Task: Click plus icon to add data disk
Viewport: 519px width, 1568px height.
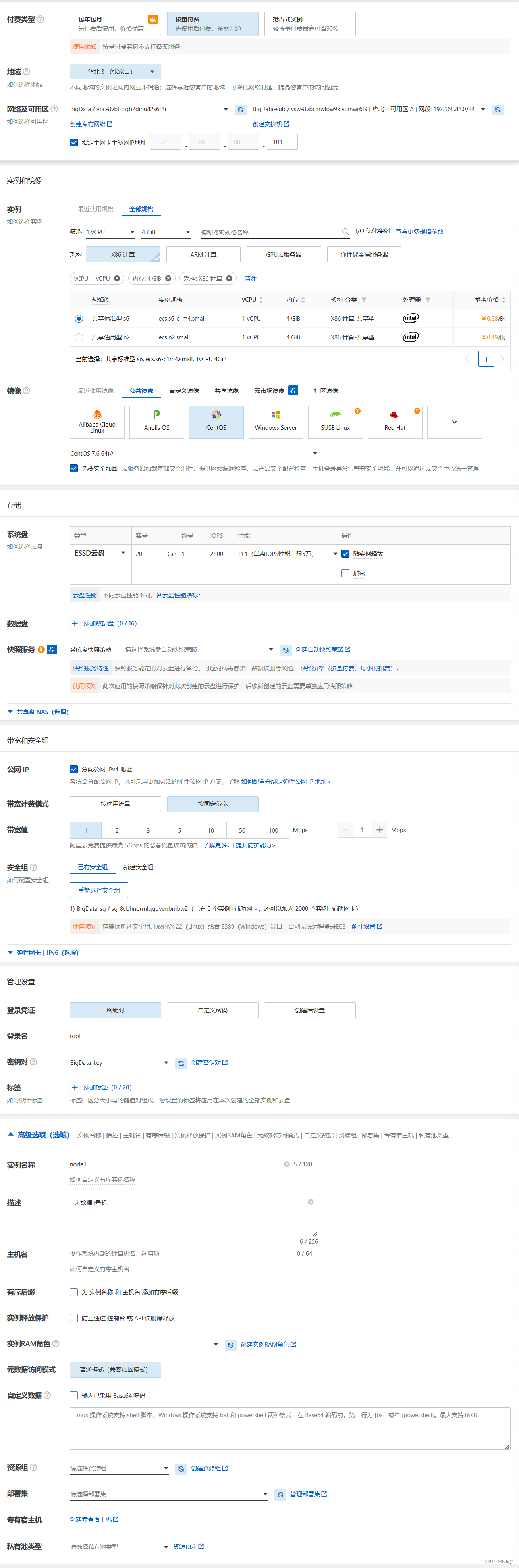Action: pos(75,623)
